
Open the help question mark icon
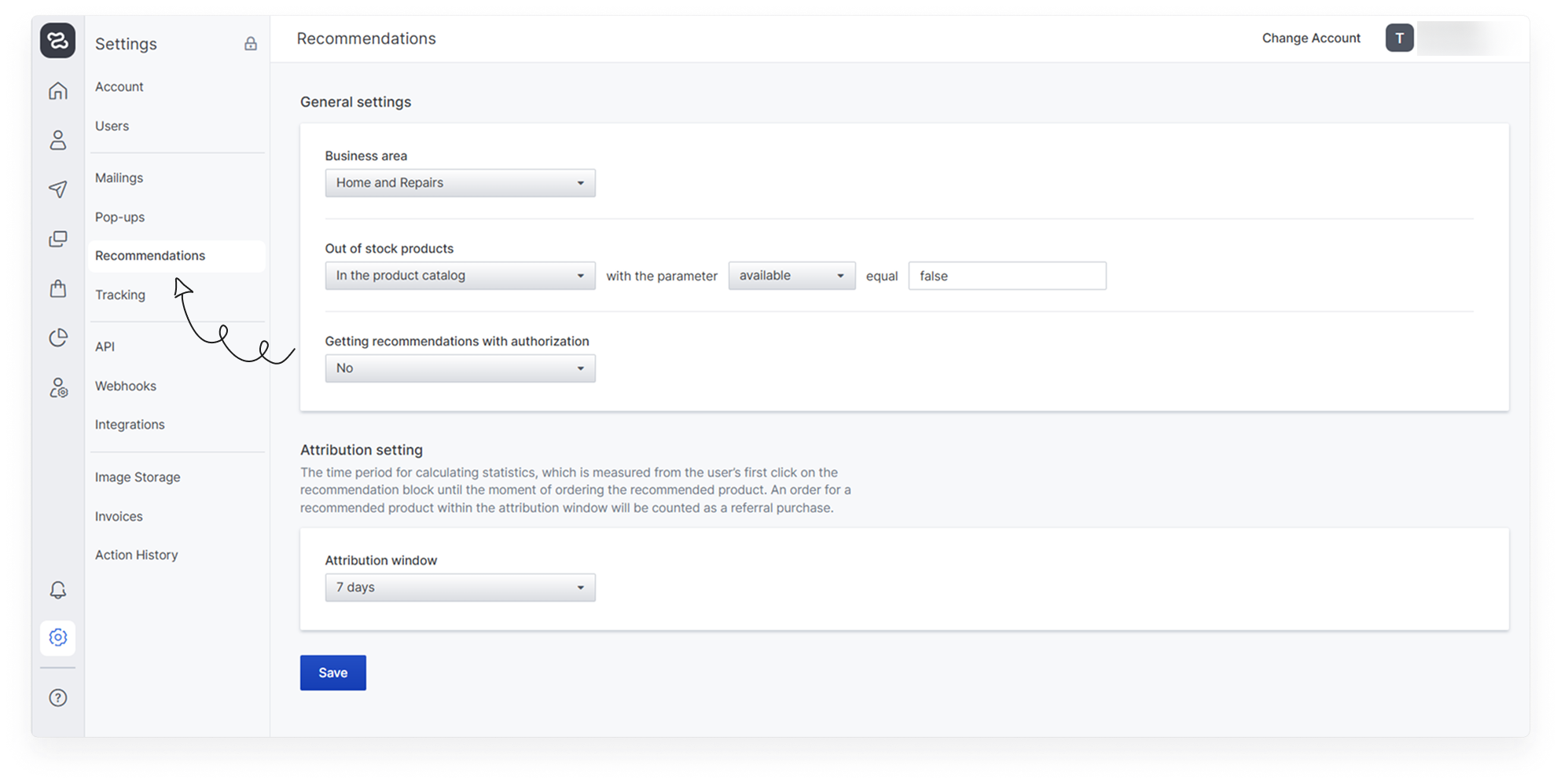[x=58, y=698]
